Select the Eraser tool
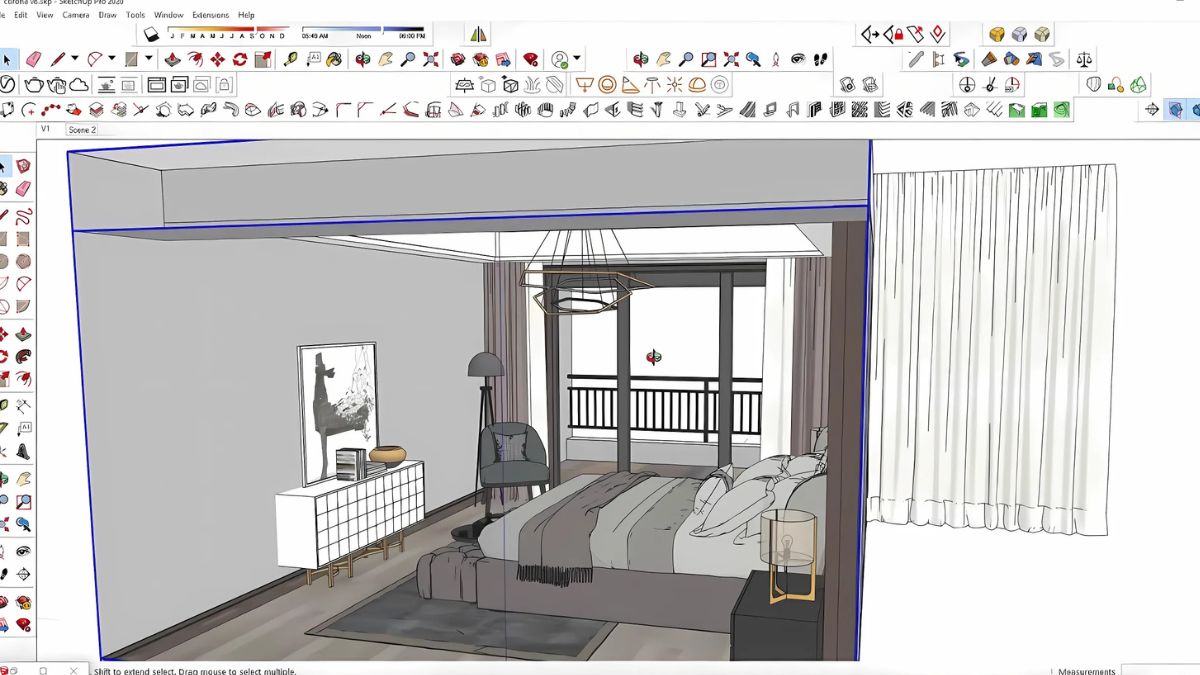This screenshot has height=675, width=1200. pyautogui.click(x=33, y=59)
